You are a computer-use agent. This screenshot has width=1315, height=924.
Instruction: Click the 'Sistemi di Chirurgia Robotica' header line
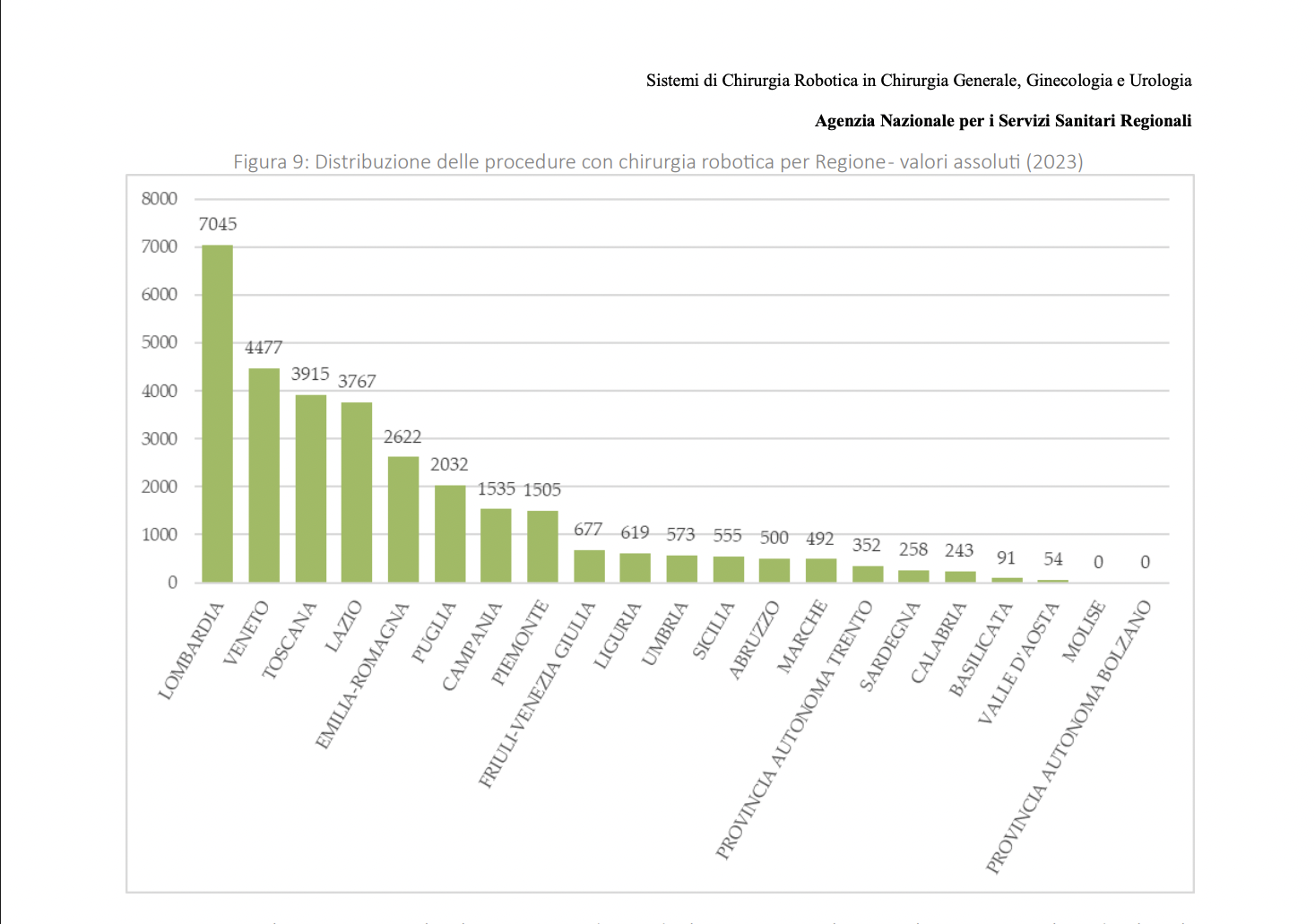[x=918, y=81]
